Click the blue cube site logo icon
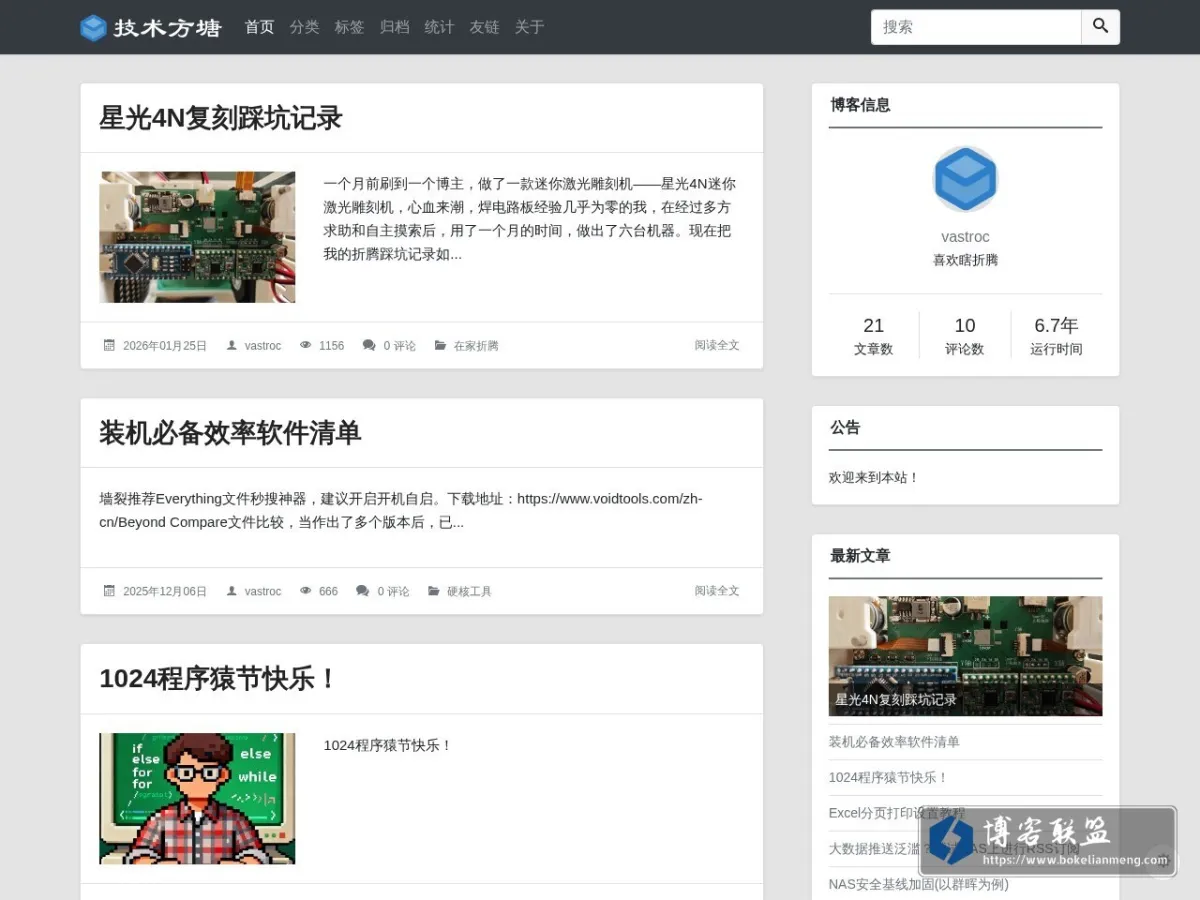Screen dimensions: 1200x900 [x=93, y=28]
